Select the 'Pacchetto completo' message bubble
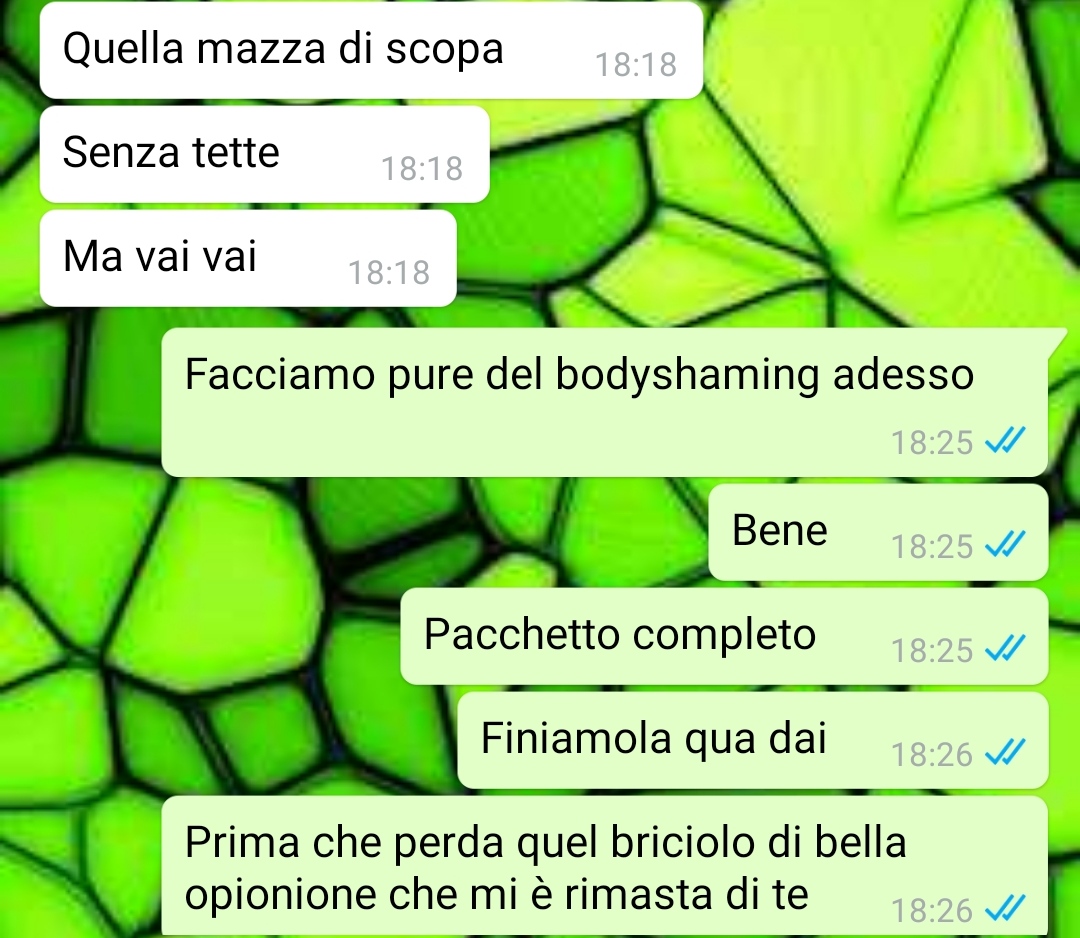 pos(724,636)
